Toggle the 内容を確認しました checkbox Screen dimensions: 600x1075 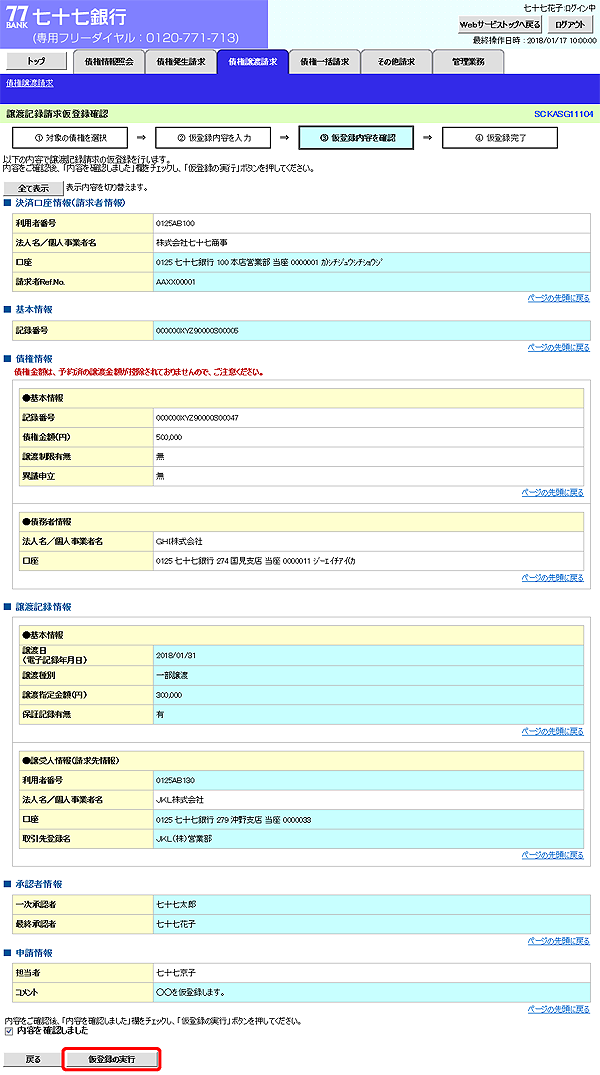(x=8, y=1030)
